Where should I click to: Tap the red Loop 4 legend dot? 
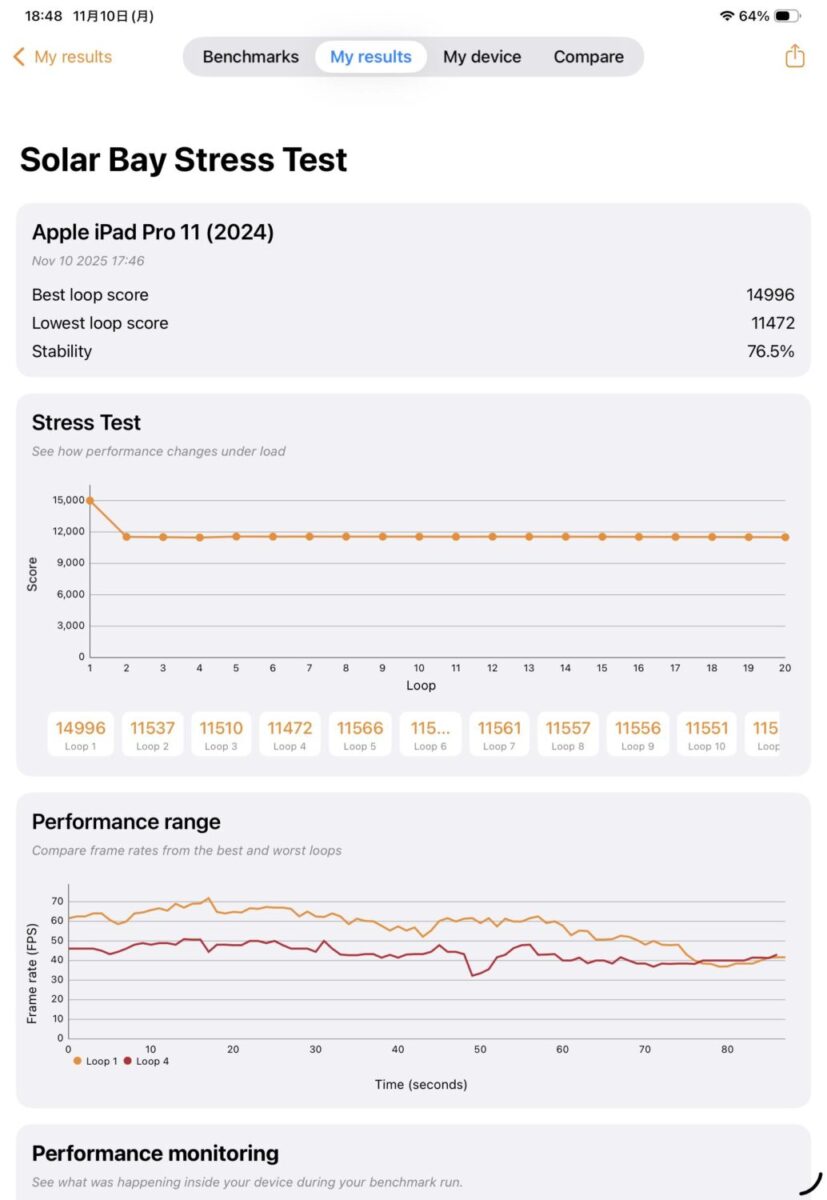(x=127, y=1061)
